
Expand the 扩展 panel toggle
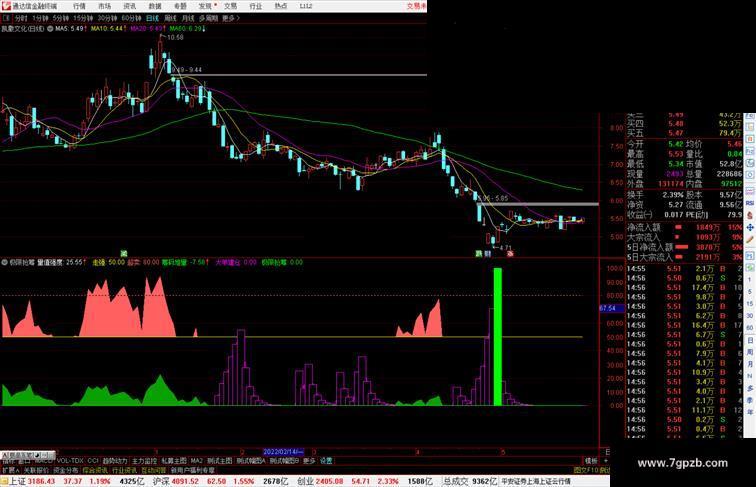[x=10, y=470]
